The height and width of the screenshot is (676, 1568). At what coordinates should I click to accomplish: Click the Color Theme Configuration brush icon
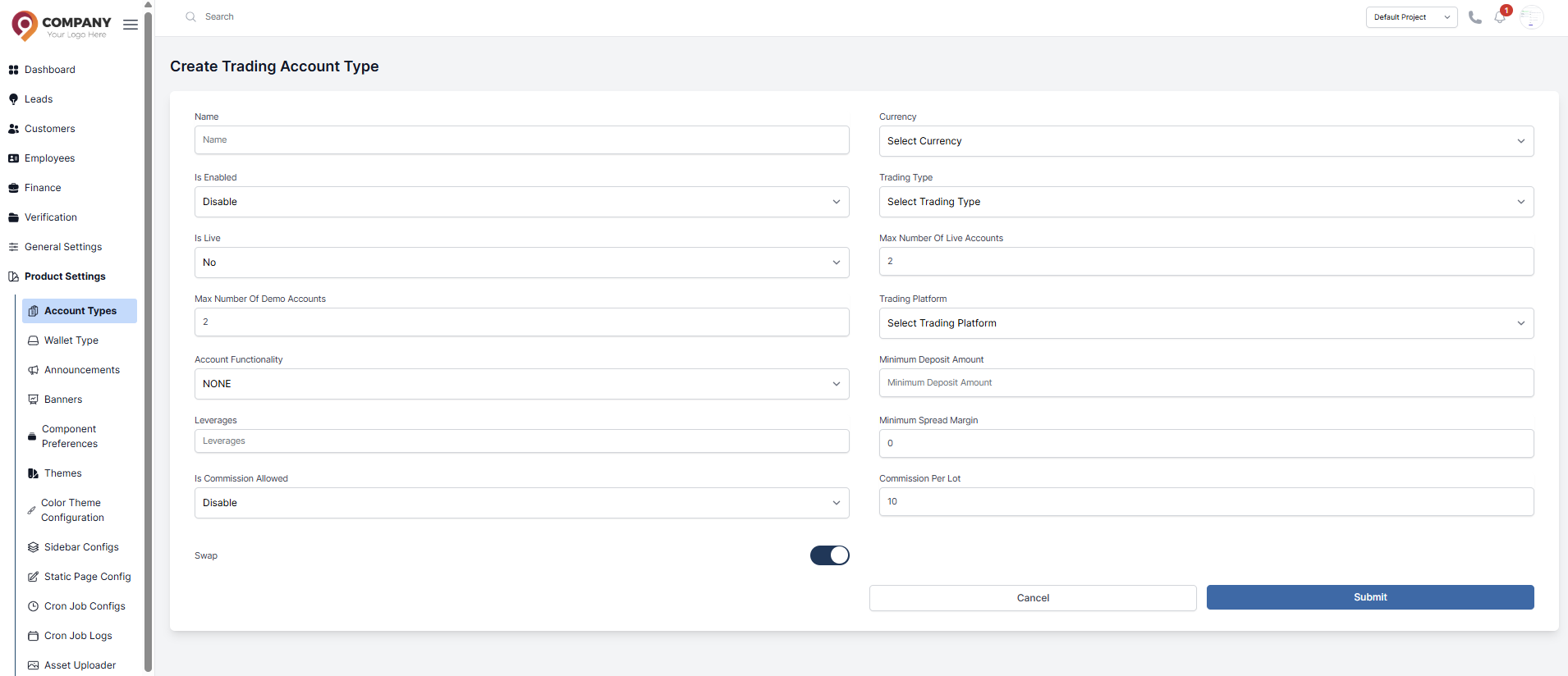[31, 510]
